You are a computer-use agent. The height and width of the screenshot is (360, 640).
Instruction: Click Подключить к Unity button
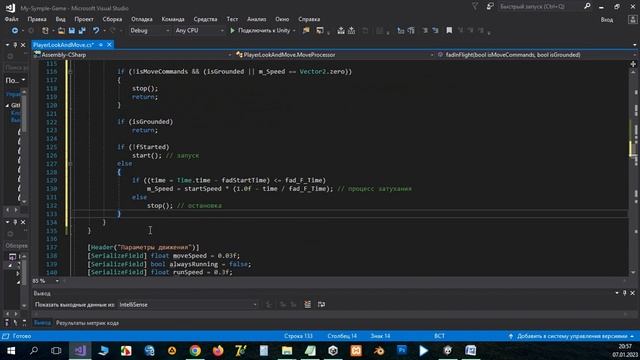click(x=260, y=31)
